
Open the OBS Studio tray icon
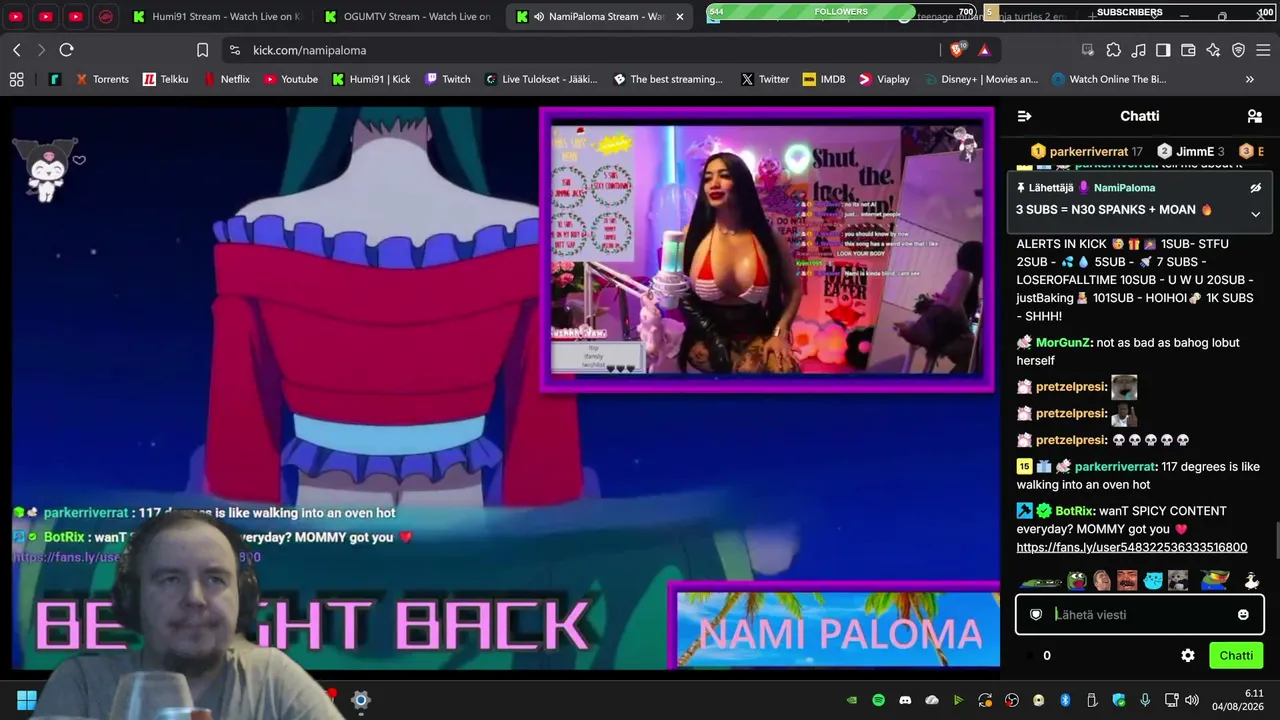coord(1012,700)
